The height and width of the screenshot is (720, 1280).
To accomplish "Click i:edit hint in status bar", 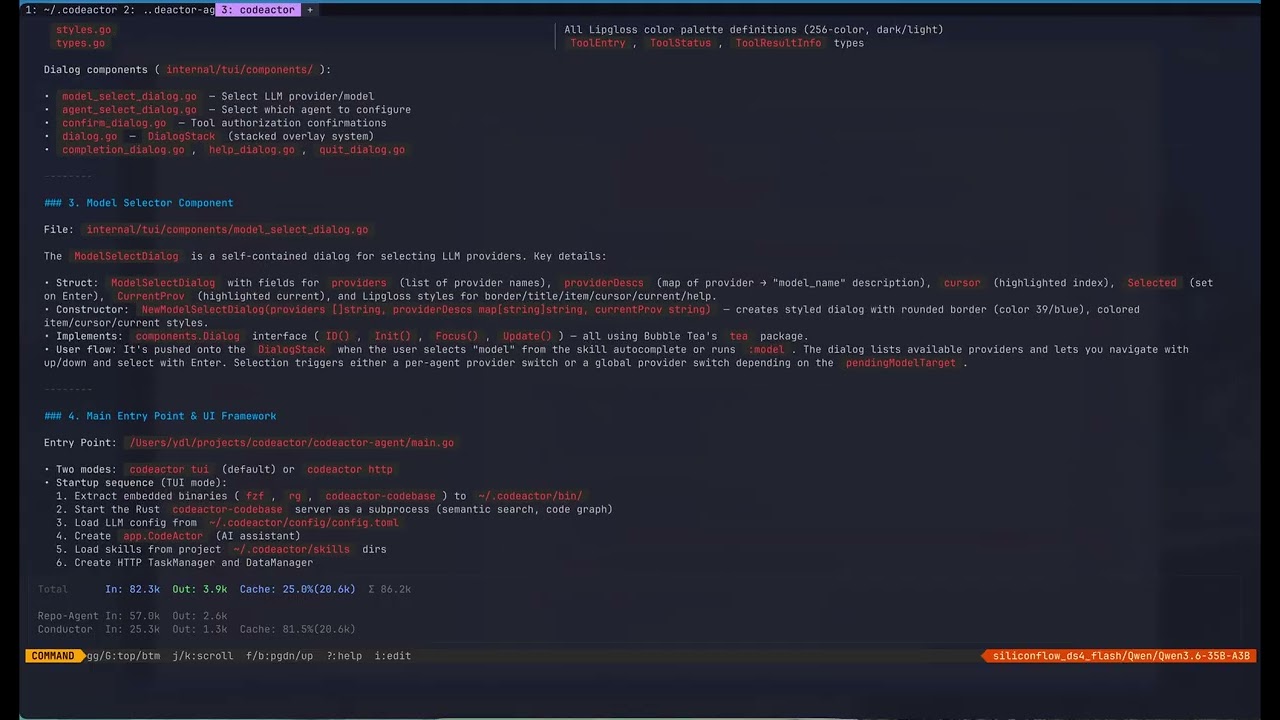I will tap(393, 656).
